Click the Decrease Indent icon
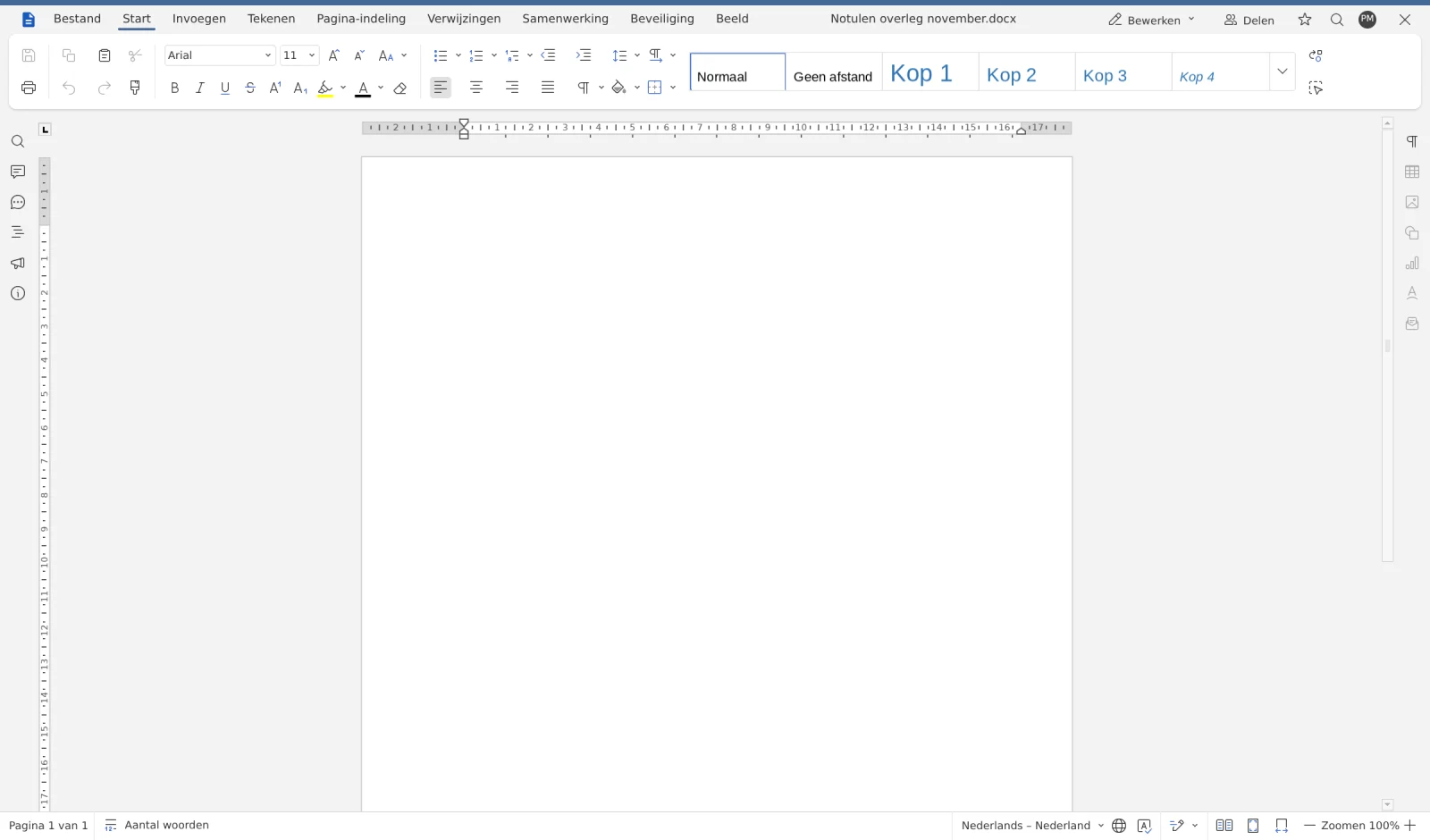 coord(548,55)
